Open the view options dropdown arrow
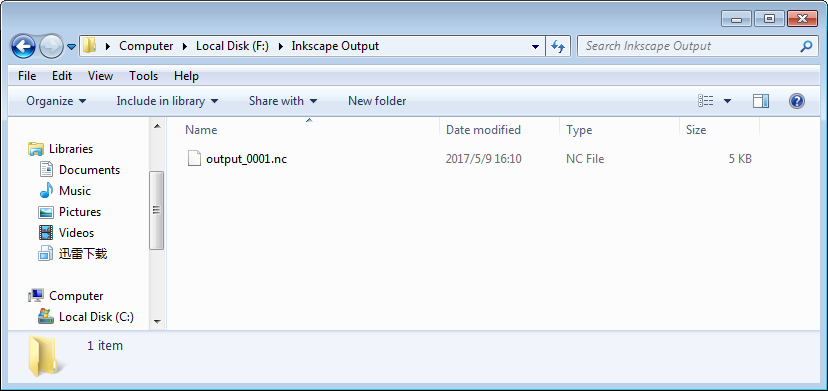 coord(727,100)
